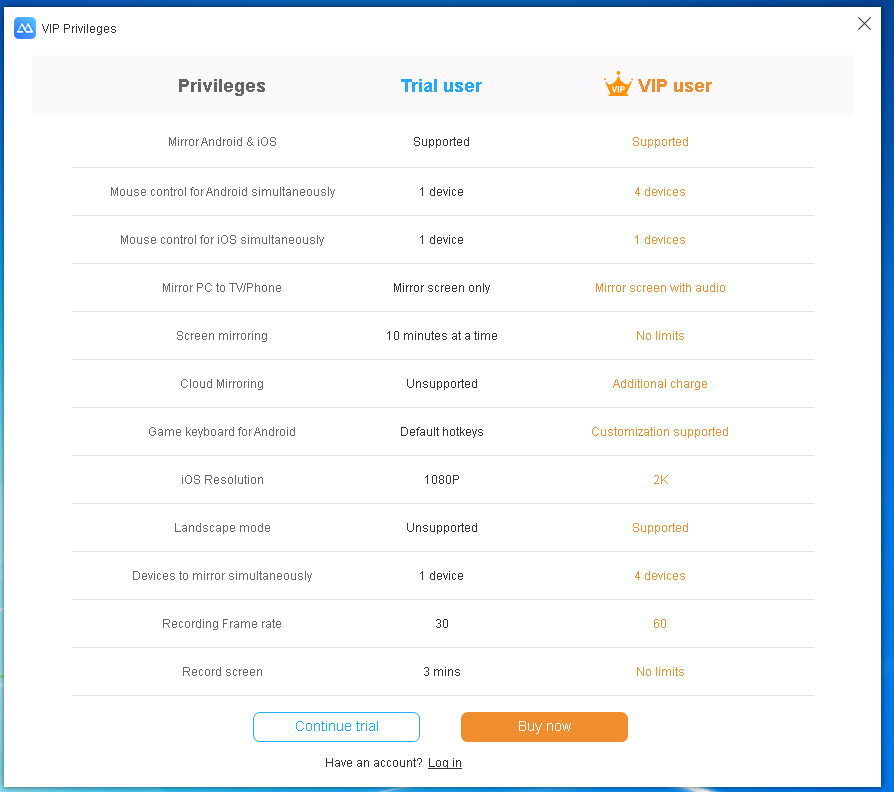Click the 10 minutes at a time text
The width and height of the screenshot is (894, 792).
pyautogui.click(x=441, y=336)
